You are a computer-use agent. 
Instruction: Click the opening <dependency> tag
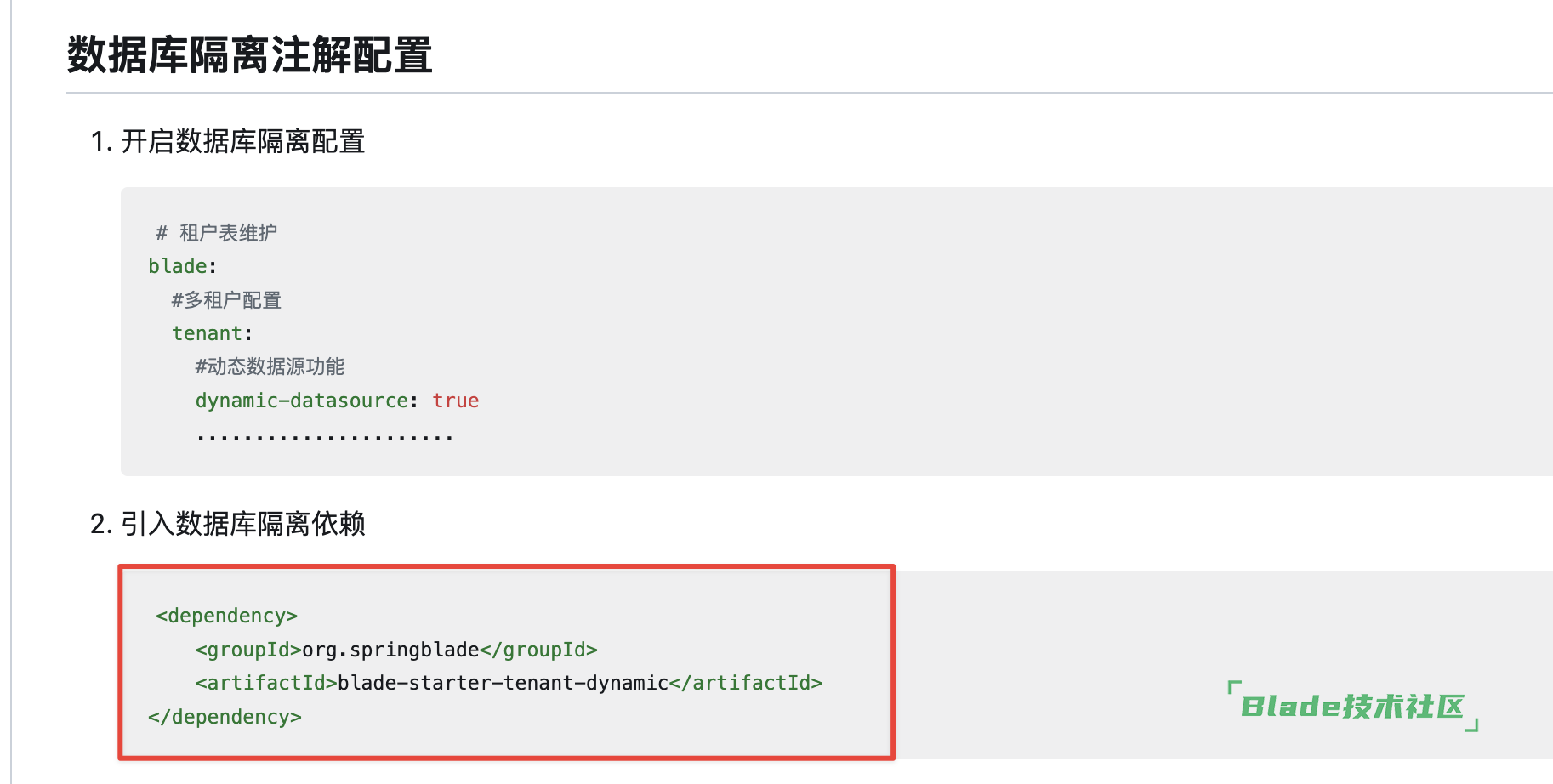(x=226, y=616)
